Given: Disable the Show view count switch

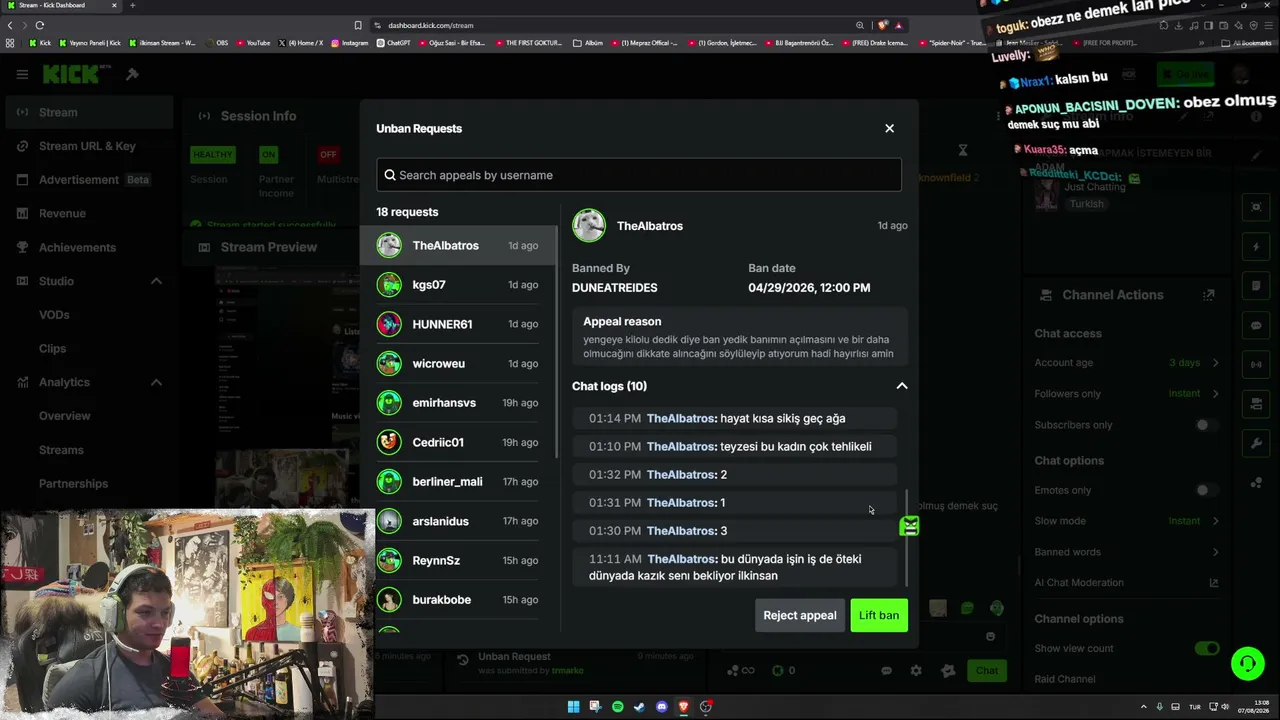Looking at the screenshot, I should click(x=1207, y=648).
